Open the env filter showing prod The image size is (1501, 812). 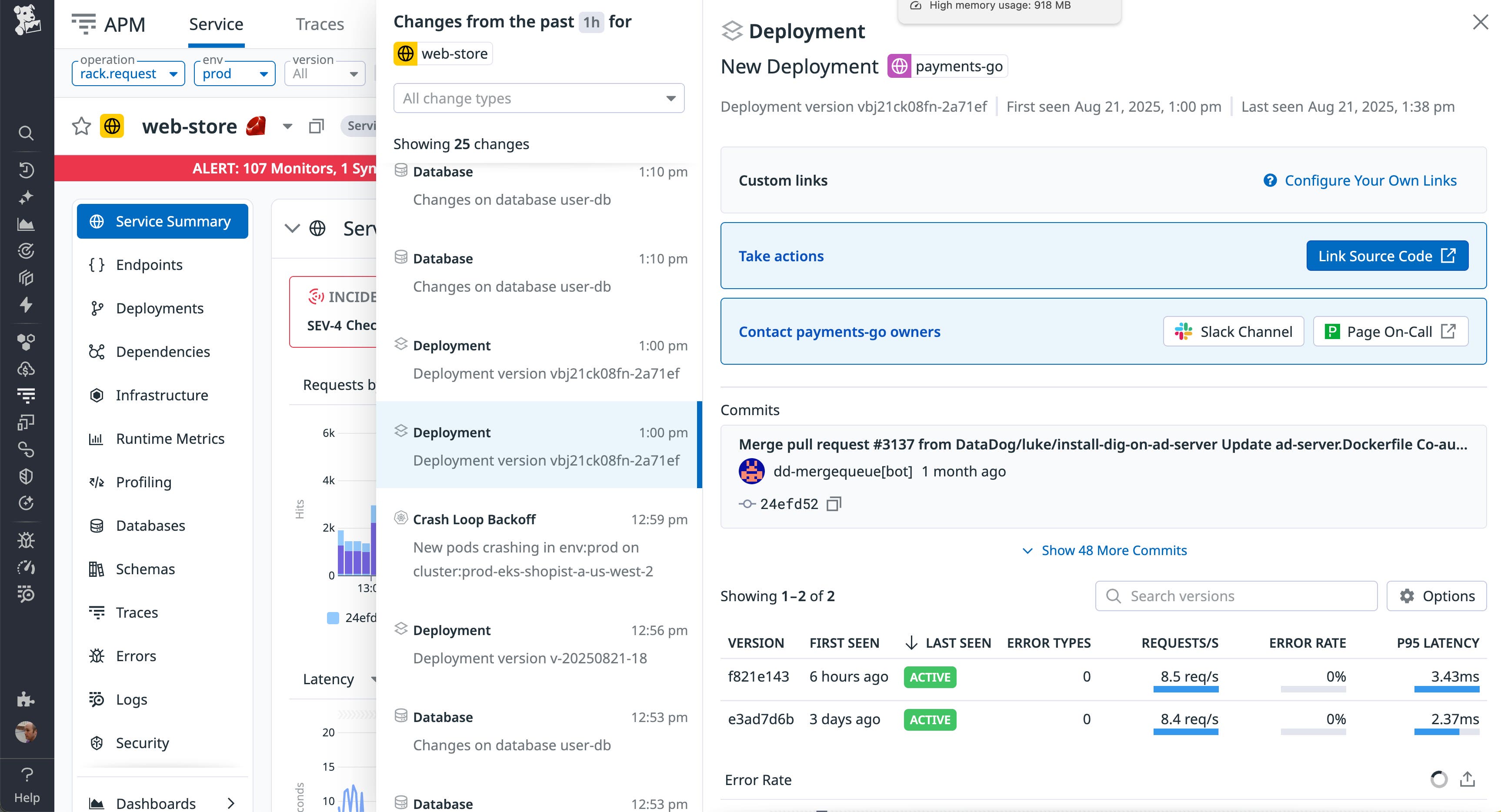pyautogui.click(x=233, y=73)
